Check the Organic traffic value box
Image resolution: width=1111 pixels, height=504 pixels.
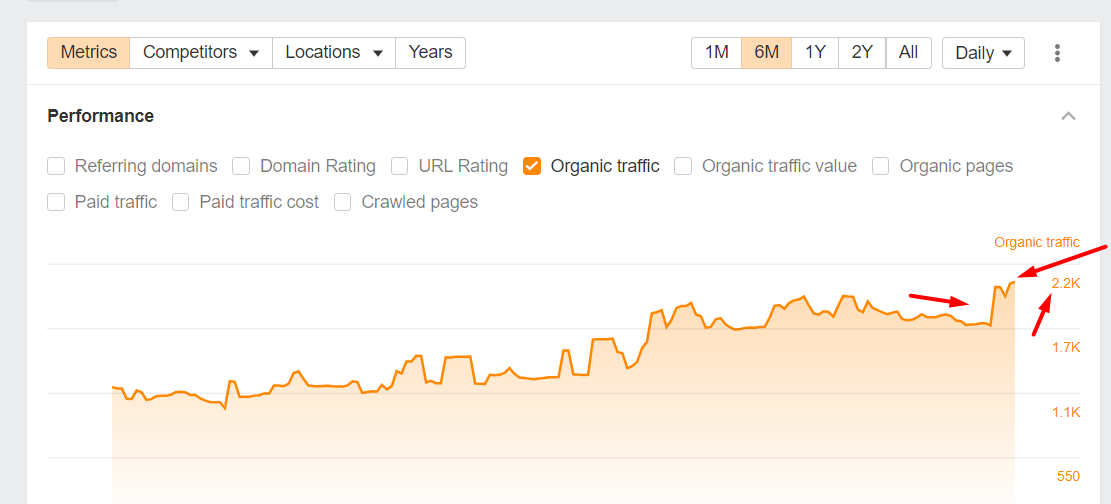(683, 166)
